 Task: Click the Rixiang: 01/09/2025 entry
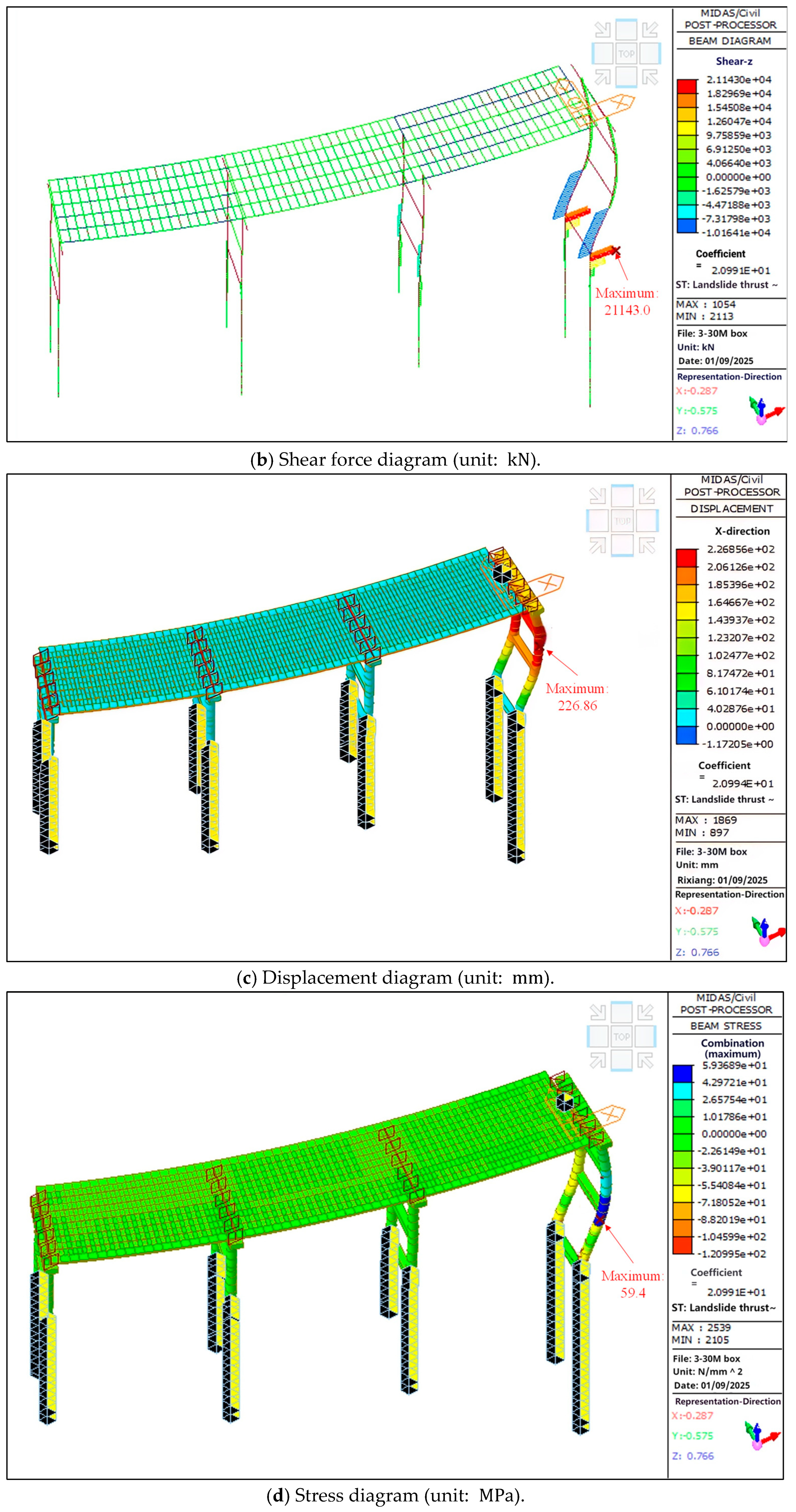pos(722,880)
